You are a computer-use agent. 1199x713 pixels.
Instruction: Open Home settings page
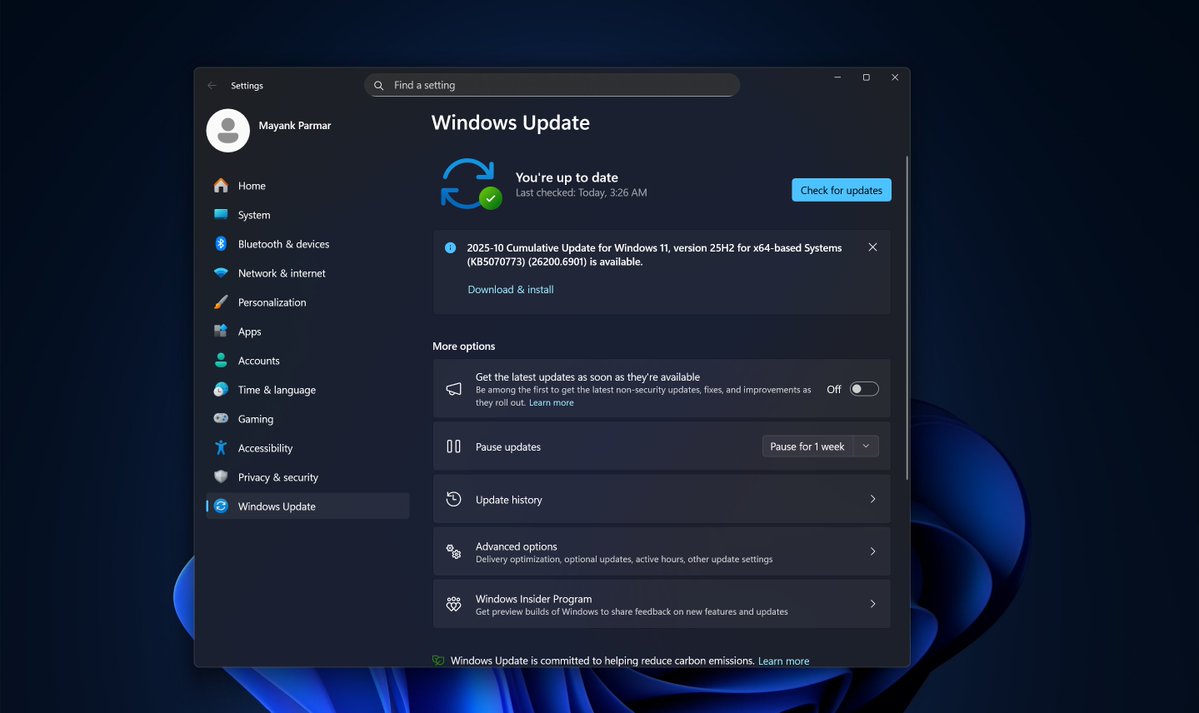coord(307,185)
